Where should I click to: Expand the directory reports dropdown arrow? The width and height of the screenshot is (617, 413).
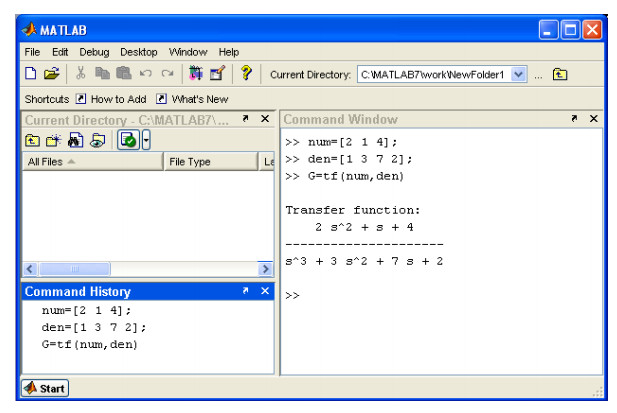coord(146,140)
